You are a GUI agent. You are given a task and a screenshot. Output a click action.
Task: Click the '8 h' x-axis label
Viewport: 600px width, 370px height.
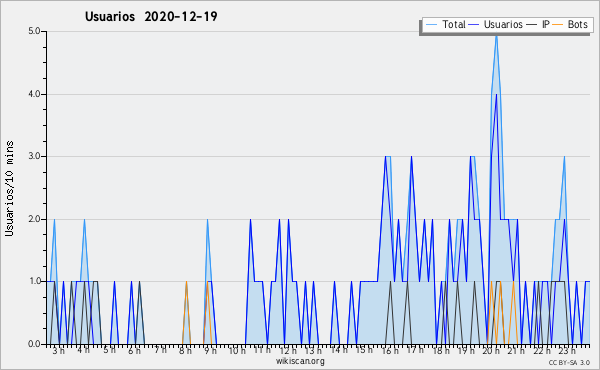pos(185,350)
